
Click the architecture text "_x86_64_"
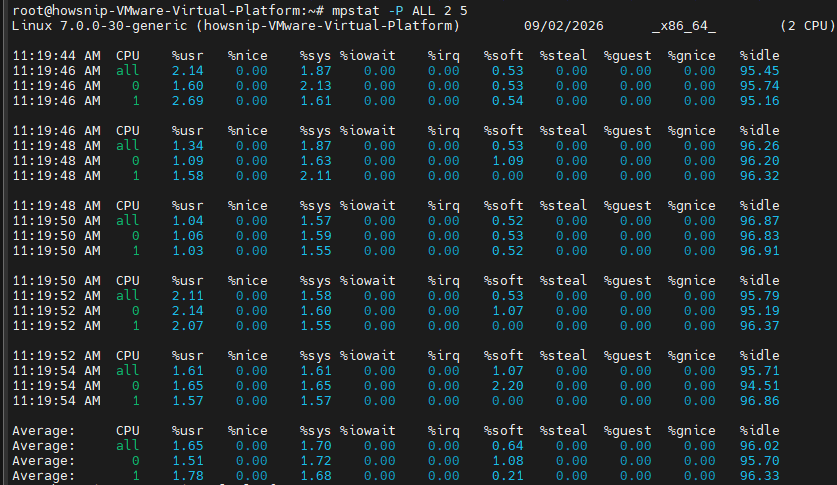click(x=684, y=26)
